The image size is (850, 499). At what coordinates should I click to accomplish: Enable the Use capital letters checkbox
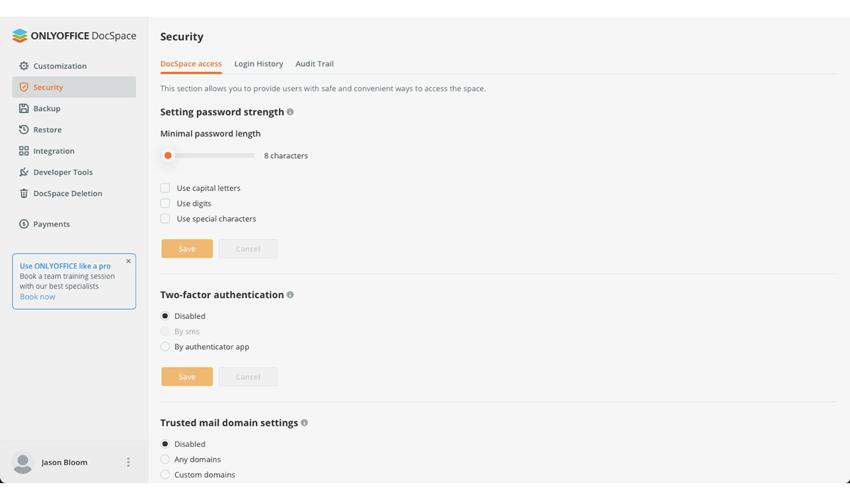[x=165, y=188]
